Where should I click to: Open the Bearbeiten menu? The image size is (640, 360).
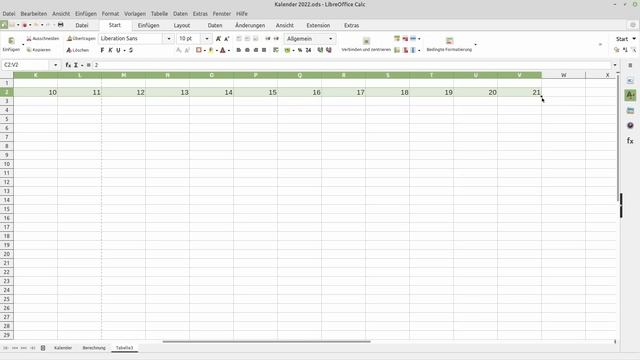pyautogui.click(x=33, y=13)
